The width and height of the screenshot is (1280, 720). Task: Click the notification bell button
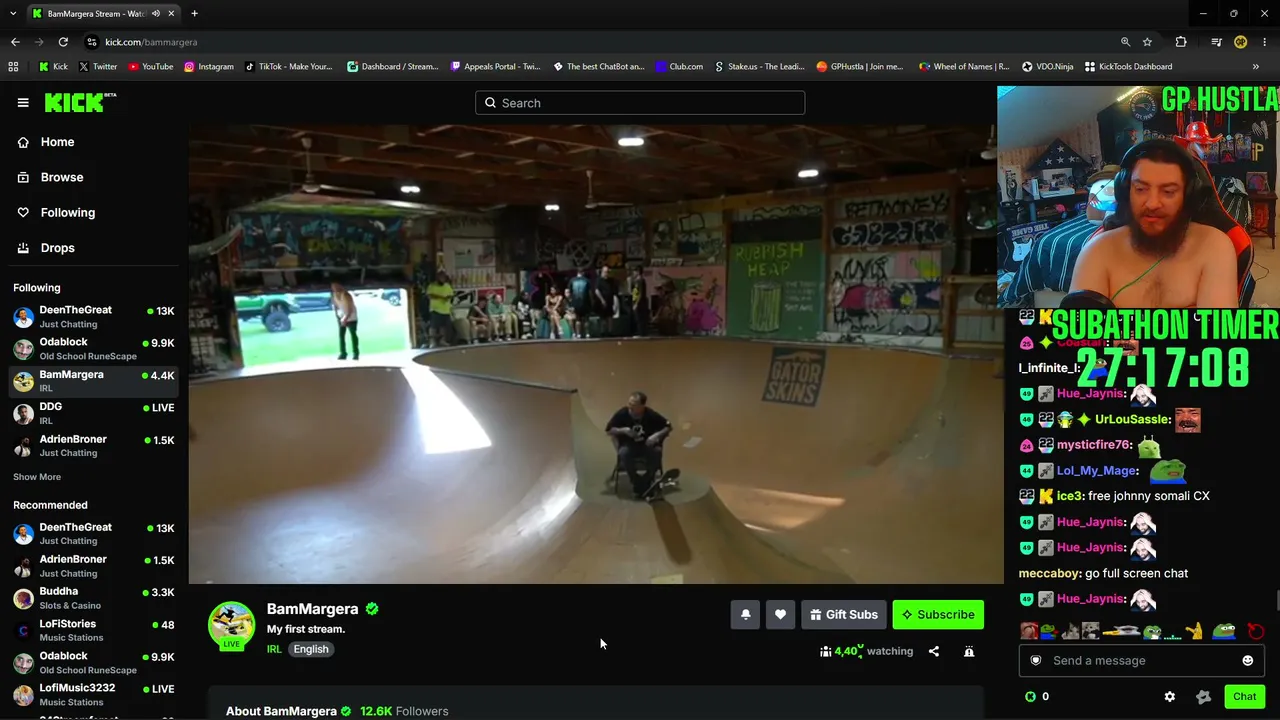coord(745,615)
